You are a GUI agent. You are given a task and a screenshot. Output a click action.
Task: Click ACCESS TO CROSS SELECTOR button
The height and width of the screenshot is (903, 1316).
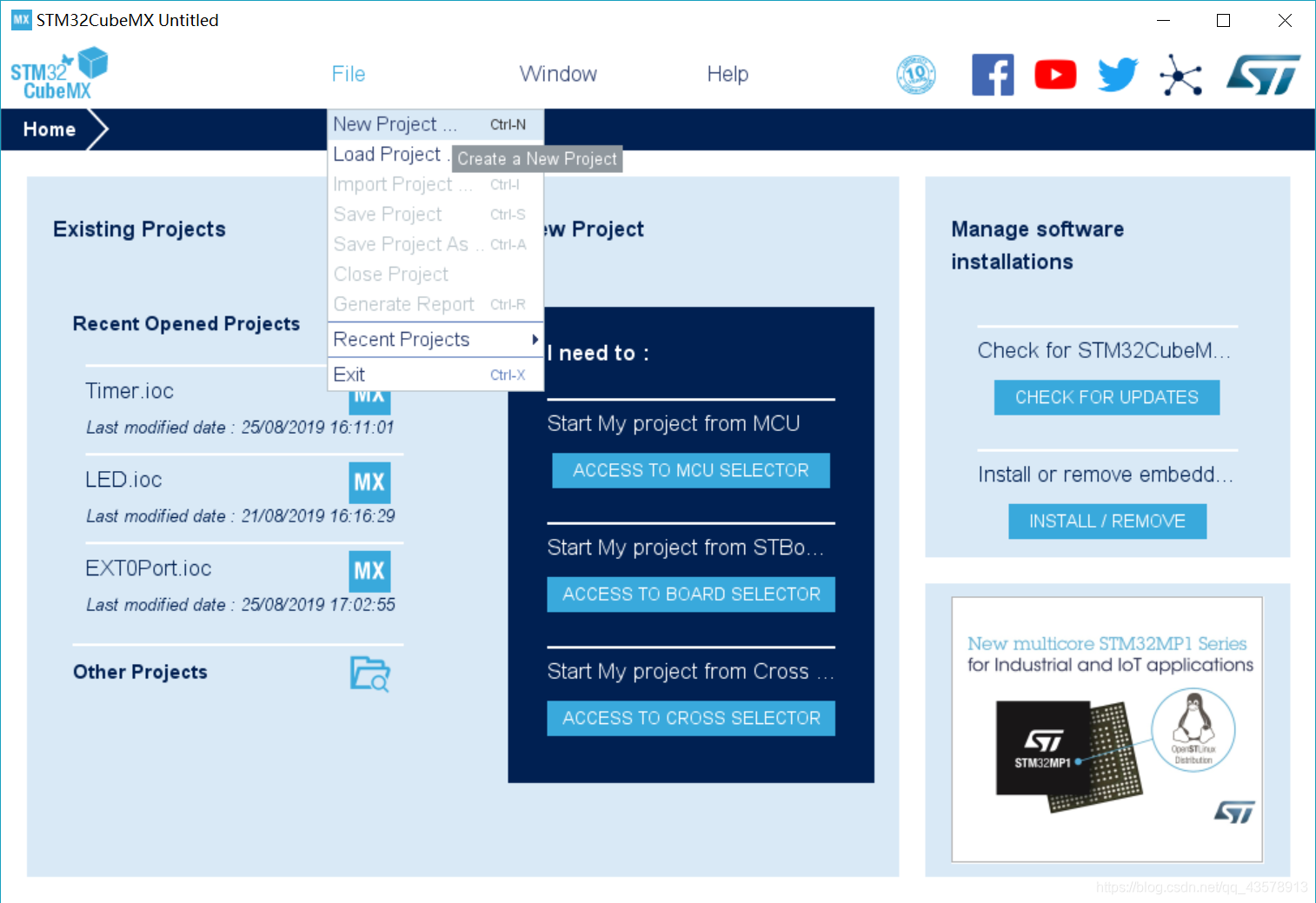click(x=691, y=719)
